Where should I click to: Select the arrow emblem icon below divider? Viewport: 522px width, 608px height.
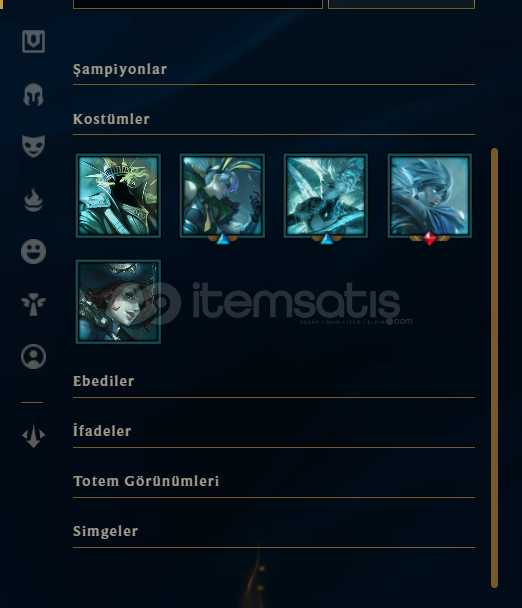pyautogui.click(x=33, y=436)
